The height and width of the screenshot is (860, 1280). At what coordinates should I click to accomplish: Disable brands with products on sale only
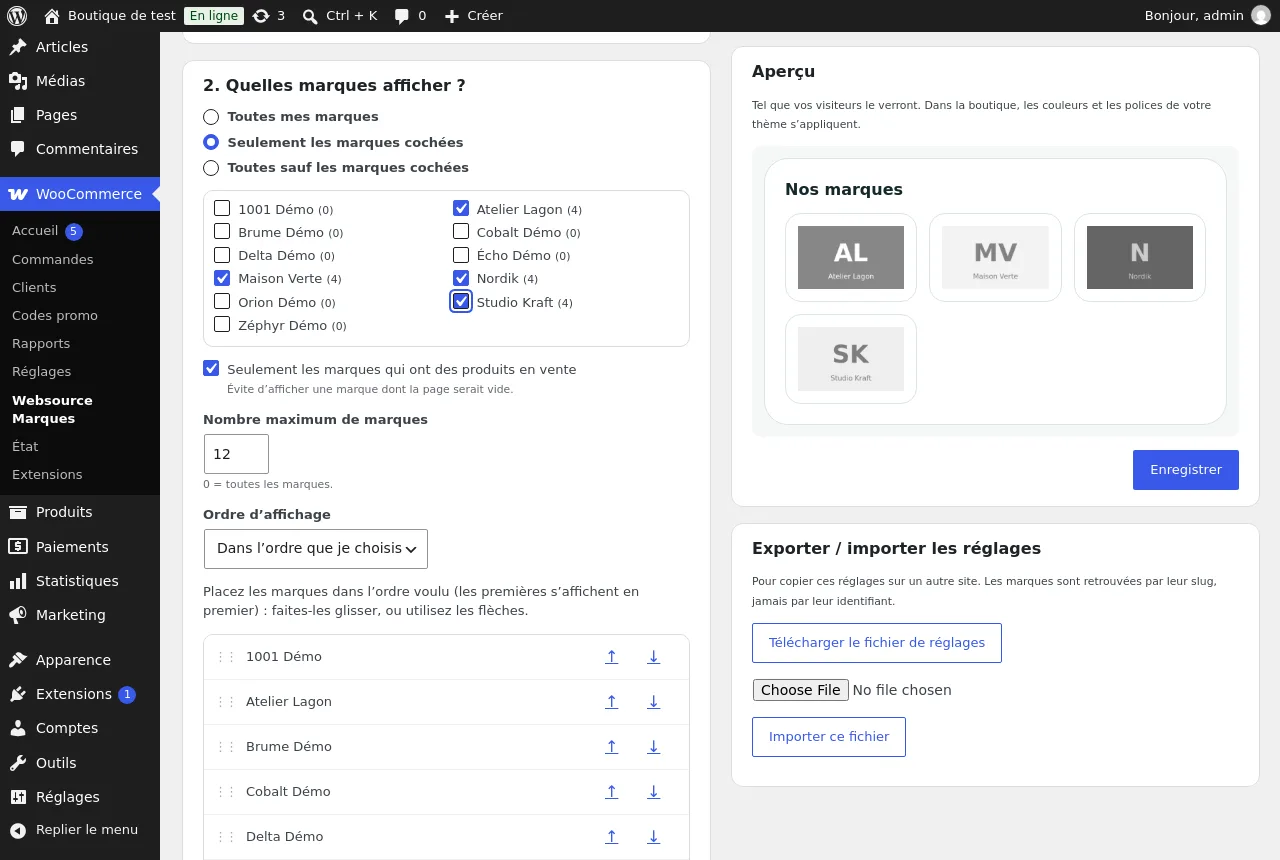pyautogui.click(x=211, y=368)
